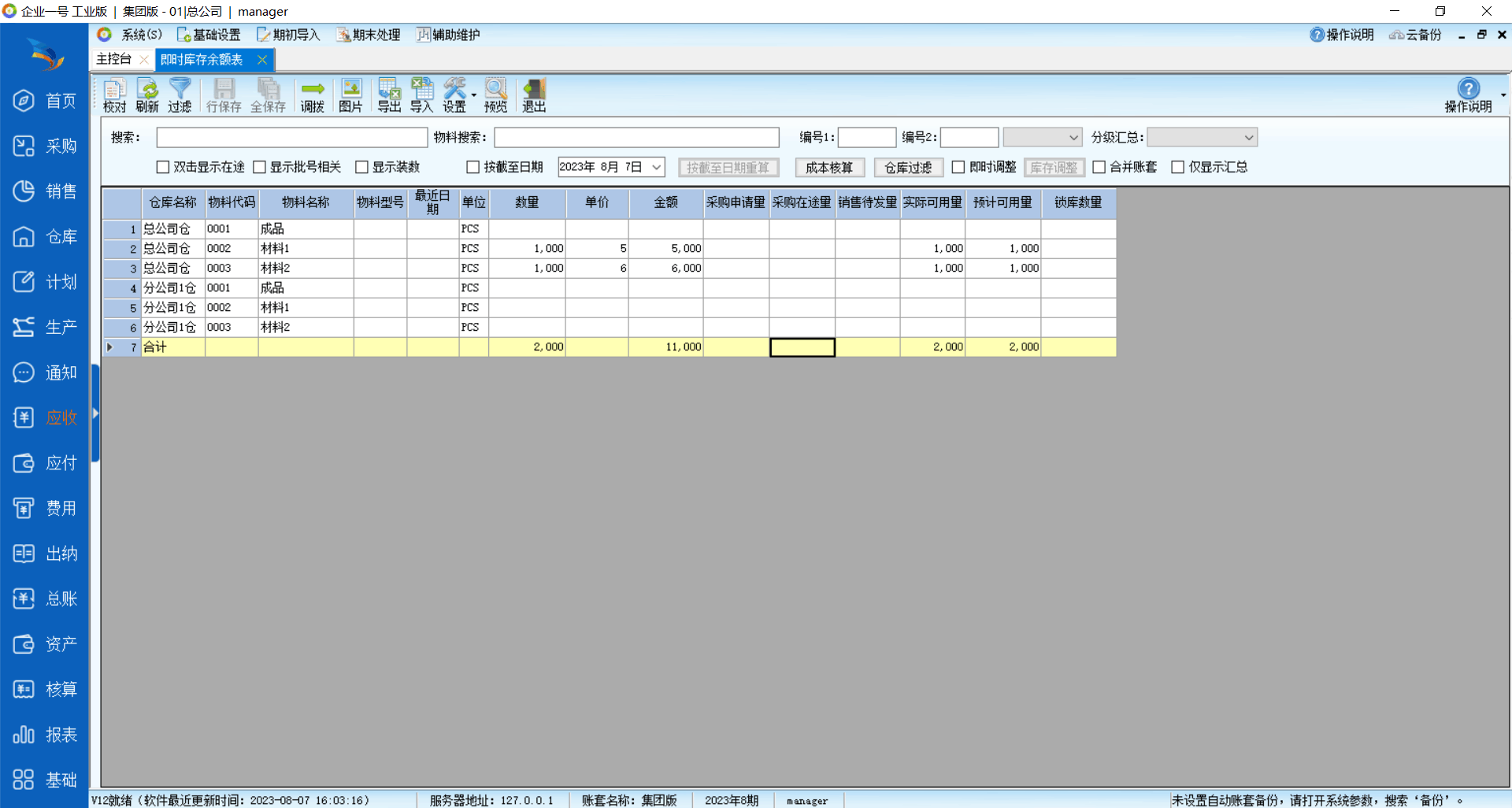The height and width of the screenshot is (808, 1512).
Task: Click the 物料搜索 input field
Action: point(636,138)
